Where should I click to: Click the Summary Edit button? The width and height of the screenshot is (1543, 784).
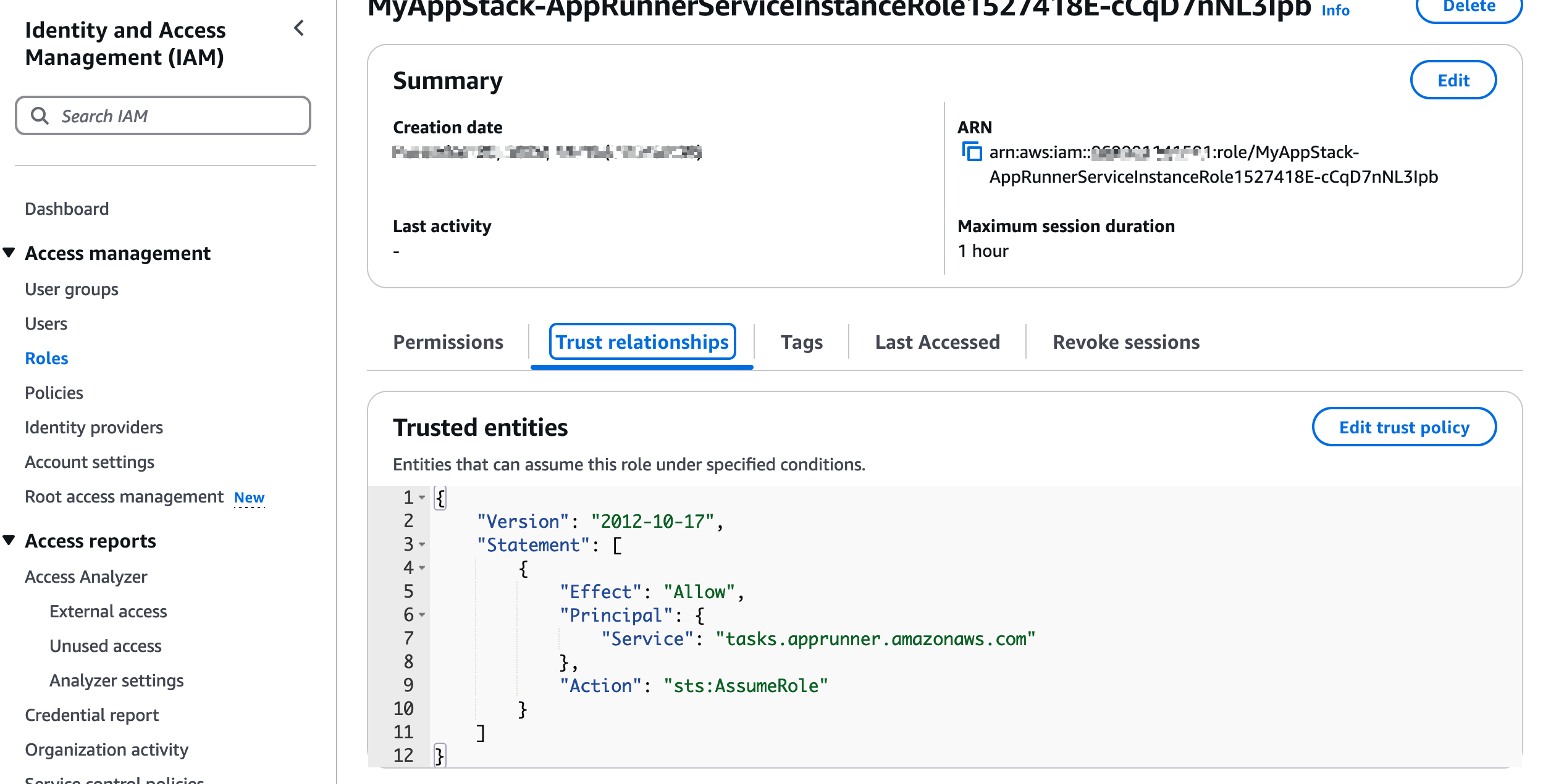click(x=1453, y=80)
